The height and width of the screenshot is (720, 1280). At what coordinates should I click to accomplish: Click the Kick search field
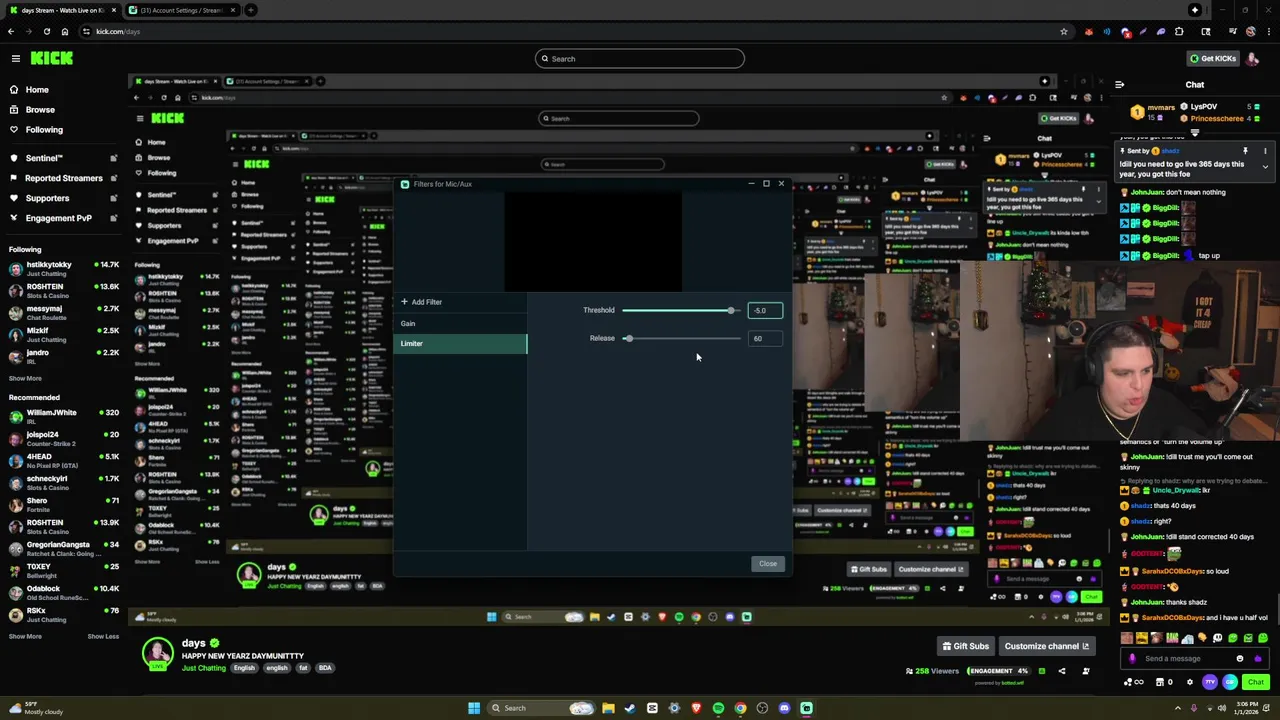640,58
